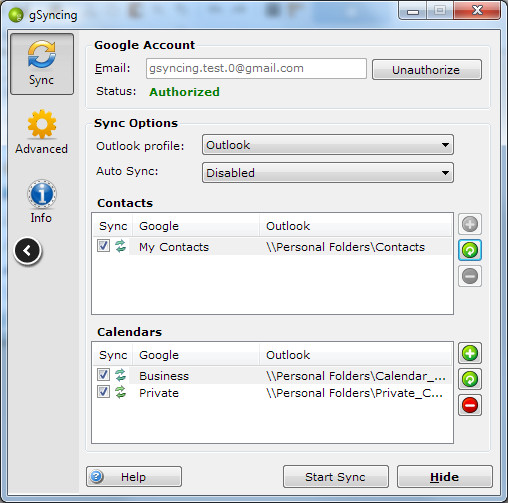The image size is (508, 503).
Task: Select the My Contacts row text
Action: [x=174, y=247]
